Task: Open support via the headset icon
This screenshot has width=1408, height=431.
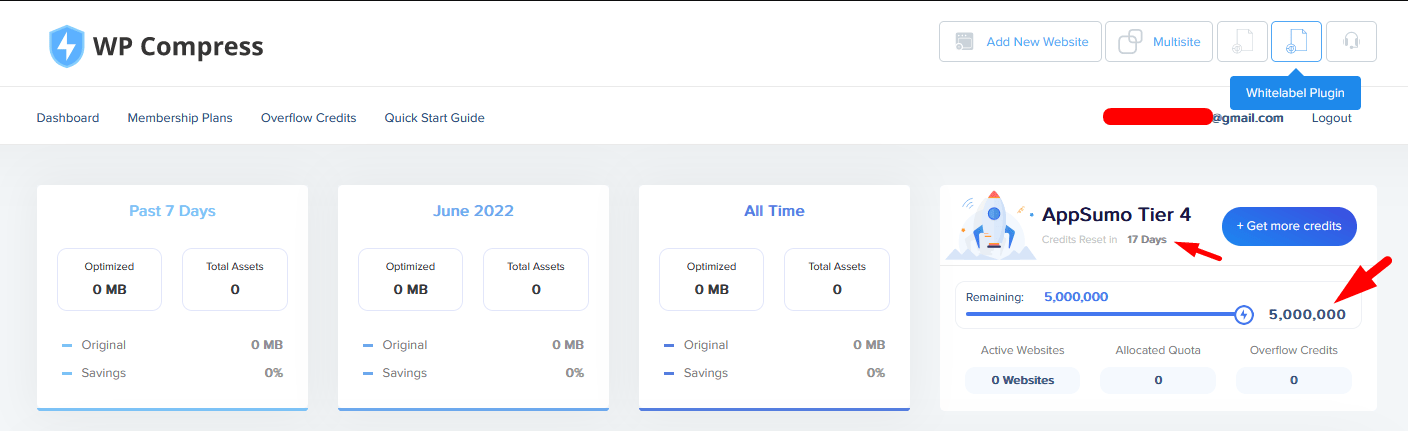Action: (1351, 42)
